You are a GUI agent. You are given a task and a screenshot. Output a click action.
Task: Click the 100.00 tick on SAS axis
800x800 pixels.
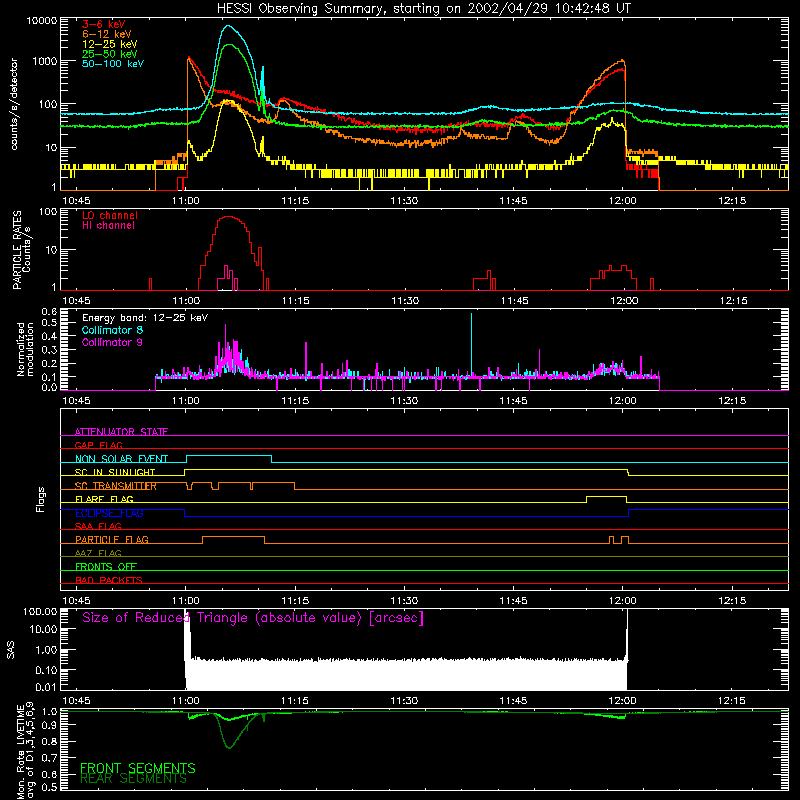pyautogui.click(x=40, y=611)
